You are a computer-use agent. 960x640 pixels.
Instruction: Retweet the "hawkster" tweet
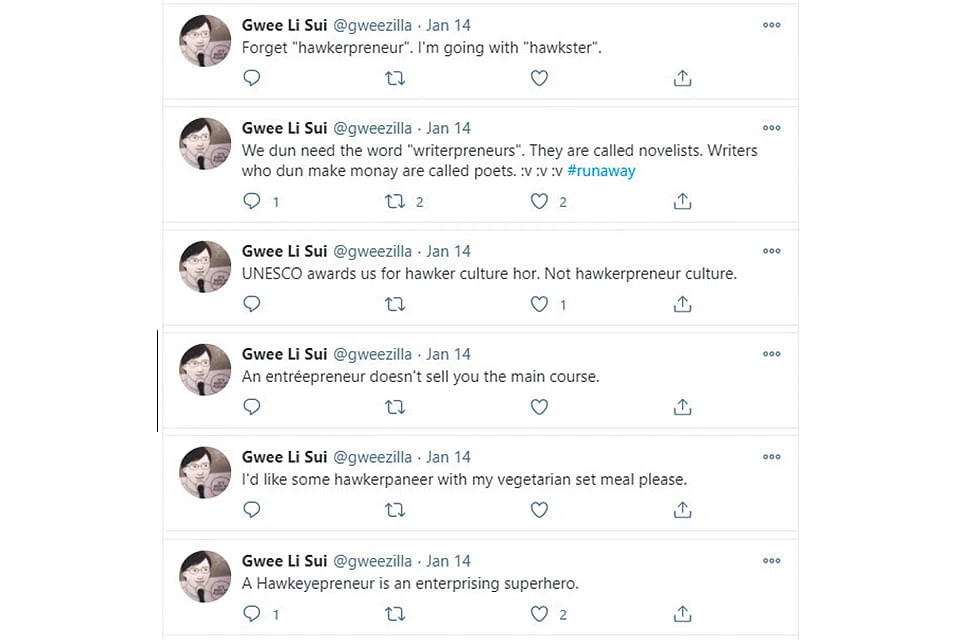pos(396,78)
